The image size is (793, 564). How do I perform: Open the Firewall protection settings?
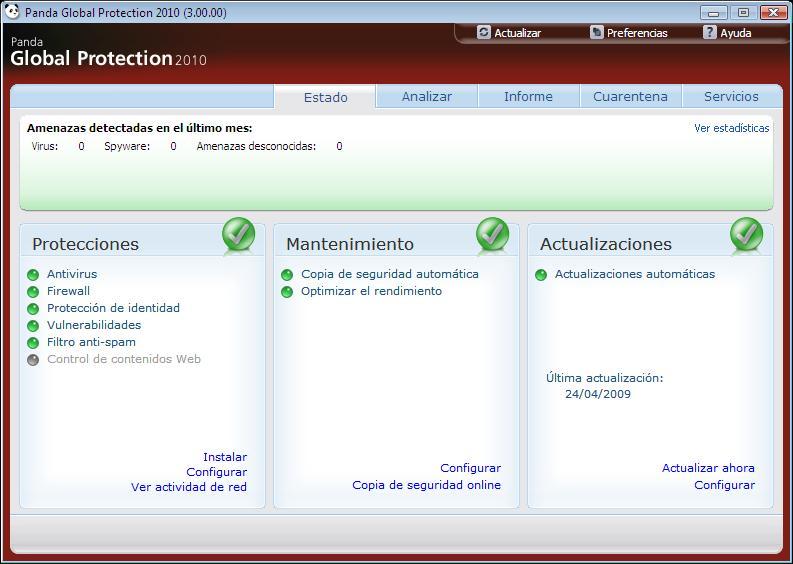[x=68, y=291]
